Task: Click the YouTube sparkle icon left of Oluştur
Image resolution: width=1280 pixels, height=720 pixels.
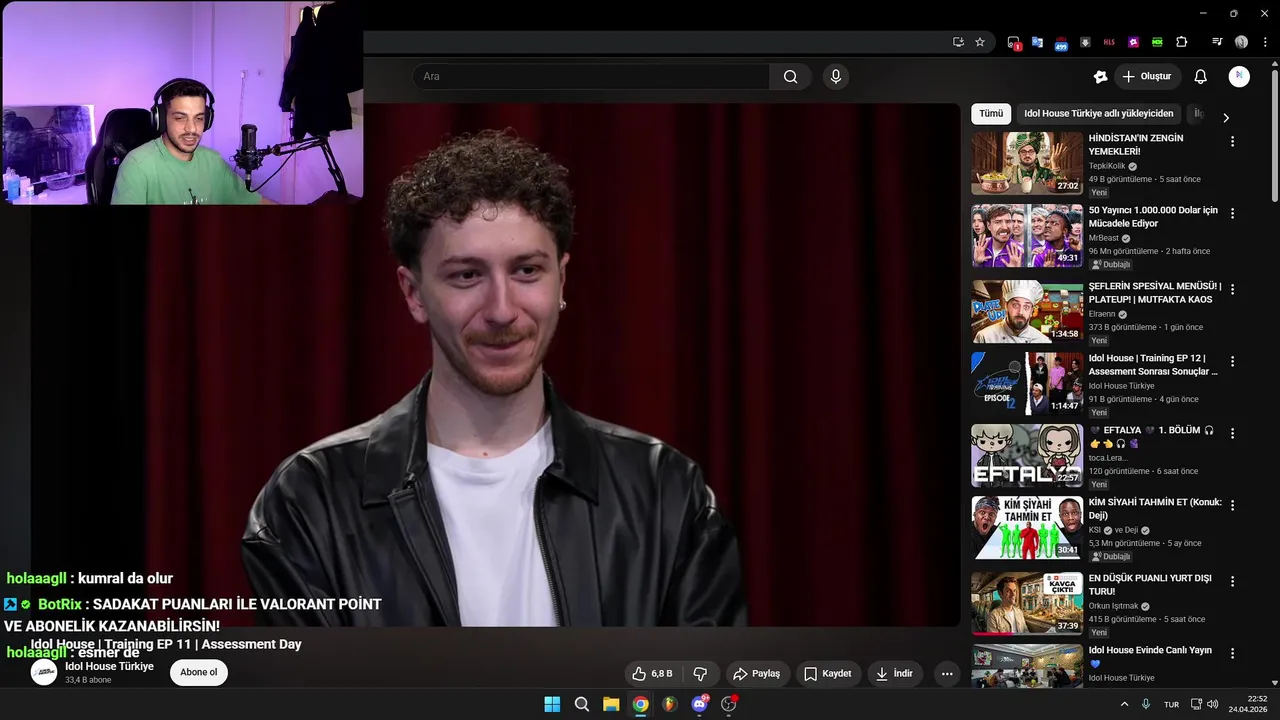Action: pos(1101,77)
